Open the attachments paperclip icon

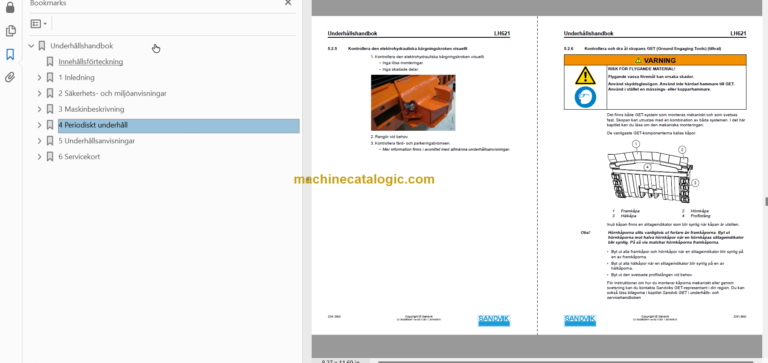(x=10, y=77)
